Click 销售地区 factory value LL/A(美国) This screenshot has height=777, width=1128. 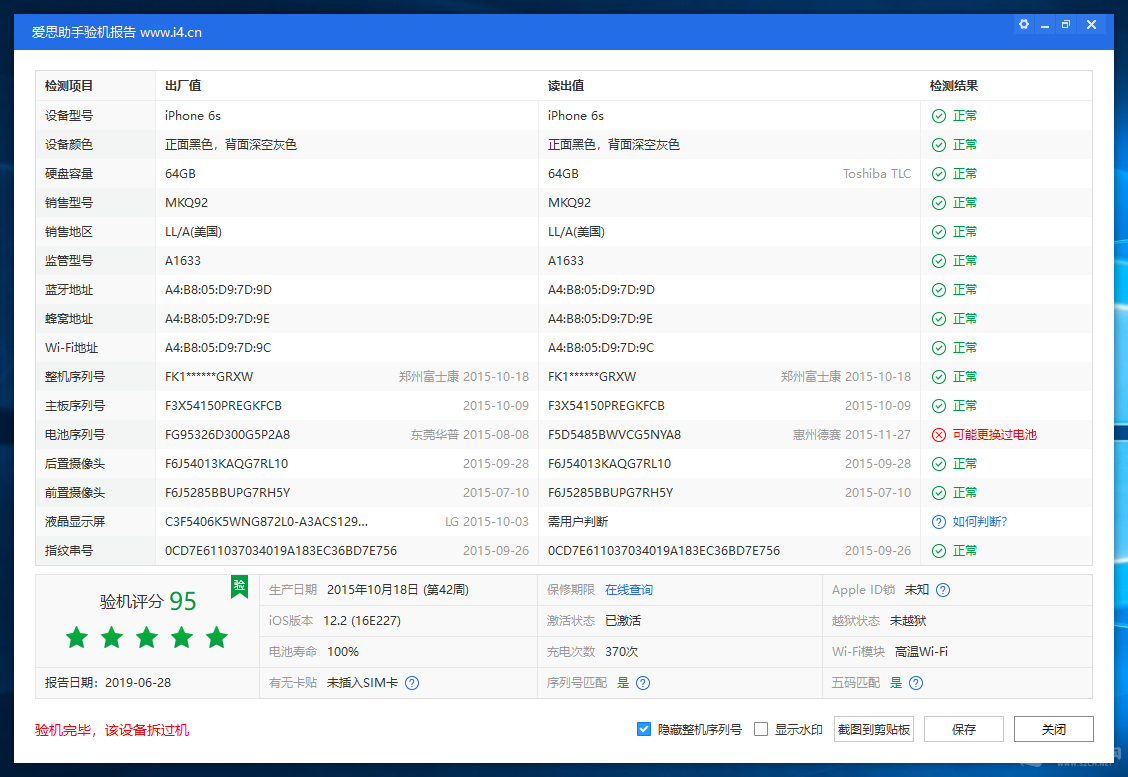tap(194, 232)
